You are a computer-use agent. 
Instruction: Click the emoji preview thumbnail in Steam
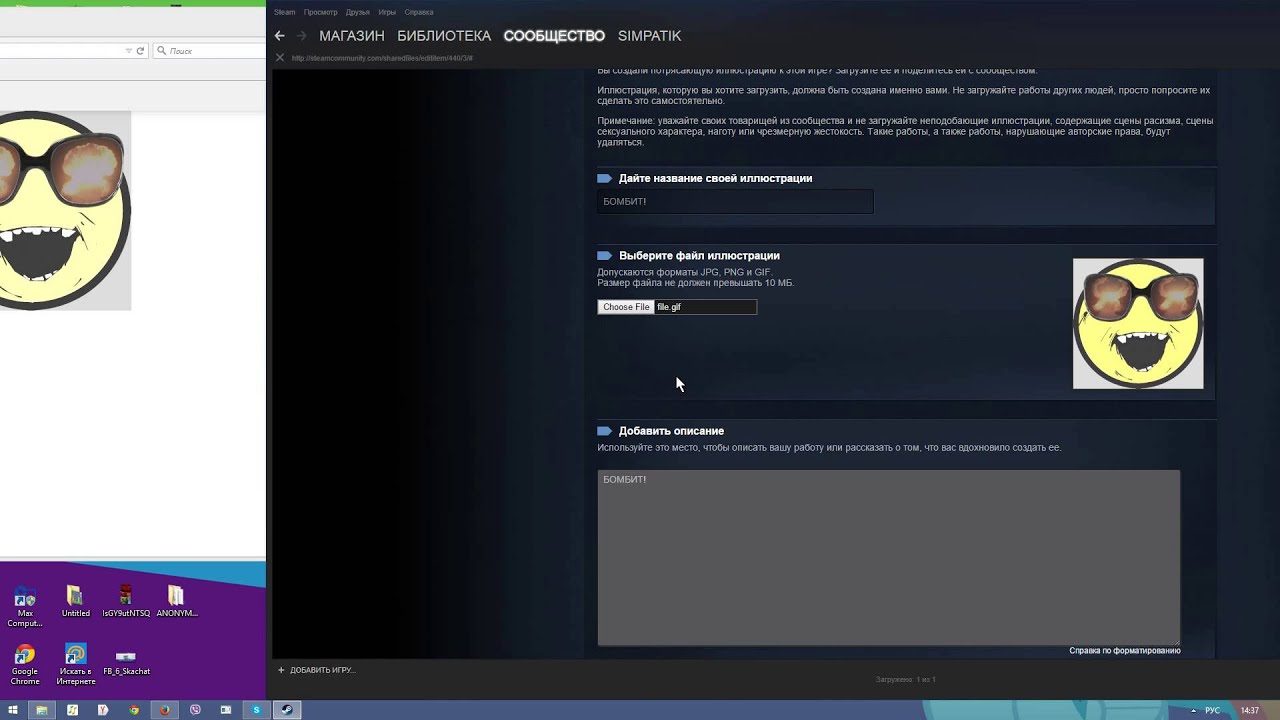[x=1138, y=323]
